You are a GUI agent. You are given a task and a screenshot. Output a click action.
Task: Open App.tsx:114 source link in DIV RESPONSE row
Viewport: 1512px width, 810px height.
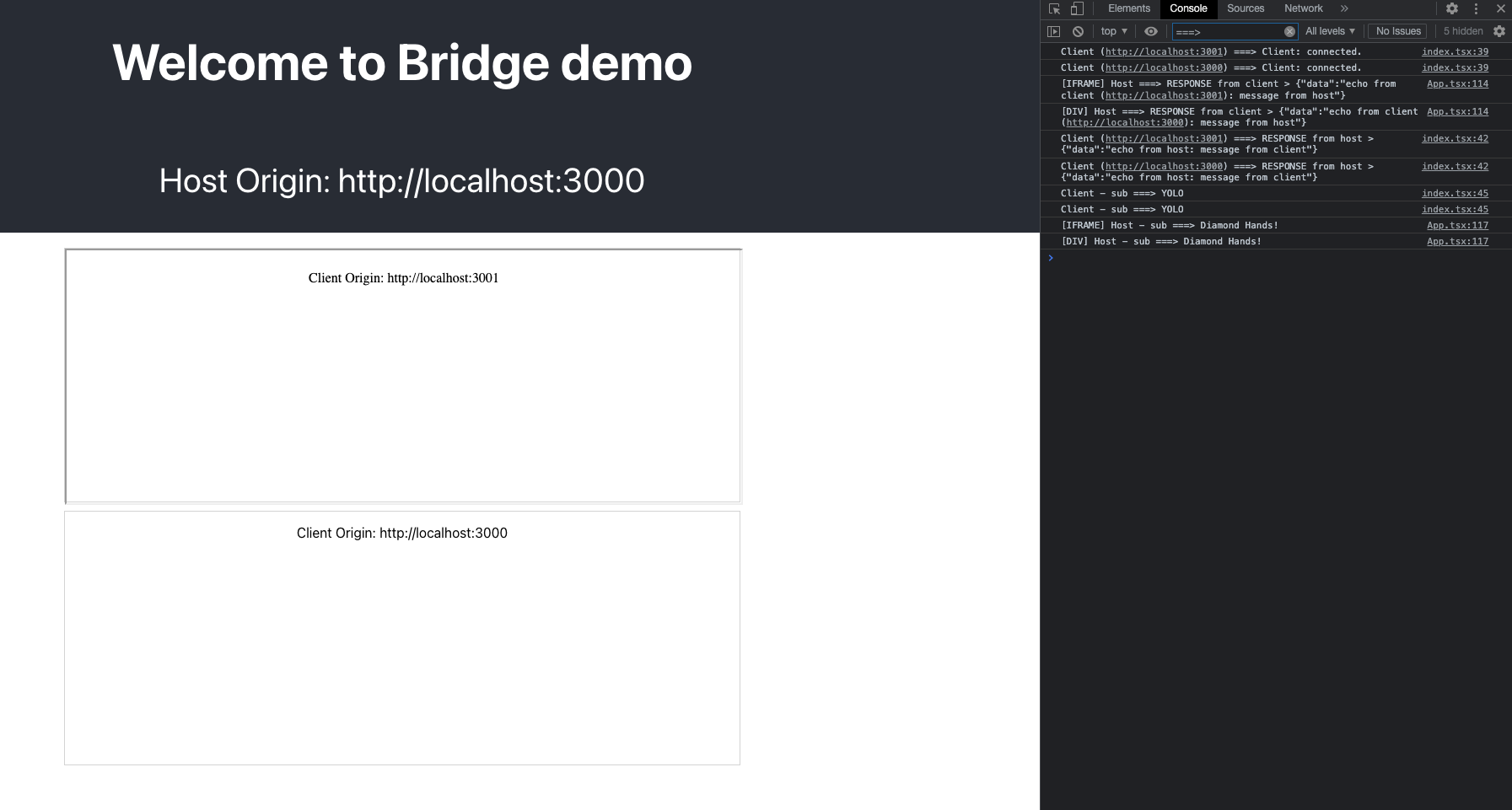coord(1457,111)
